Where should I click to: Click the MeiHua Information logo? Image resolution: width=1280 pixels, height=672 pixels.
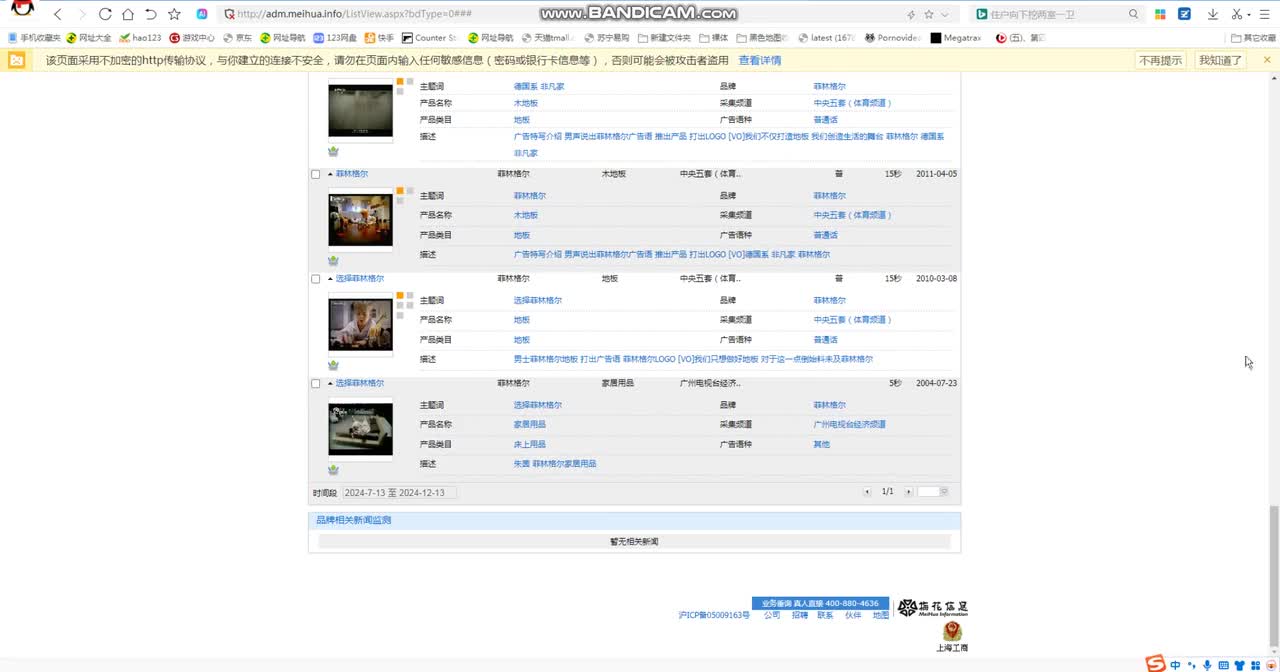pyautogui.click(x=932, y=608)
